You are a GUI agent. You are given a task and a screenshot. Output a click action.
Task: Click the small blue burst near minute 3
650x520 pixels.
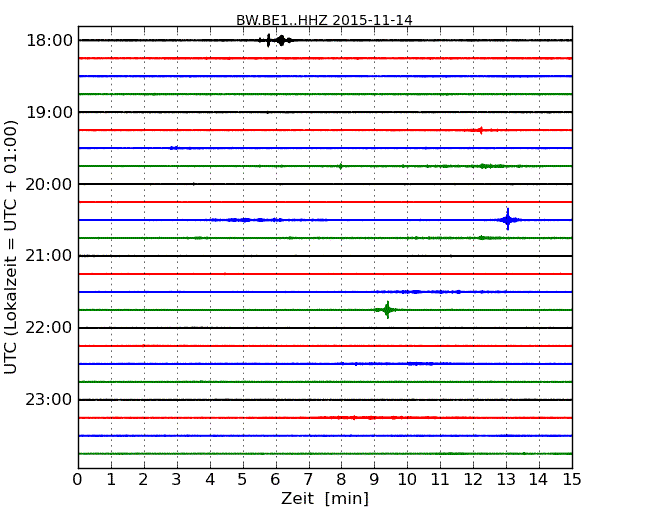click(174, 148)
